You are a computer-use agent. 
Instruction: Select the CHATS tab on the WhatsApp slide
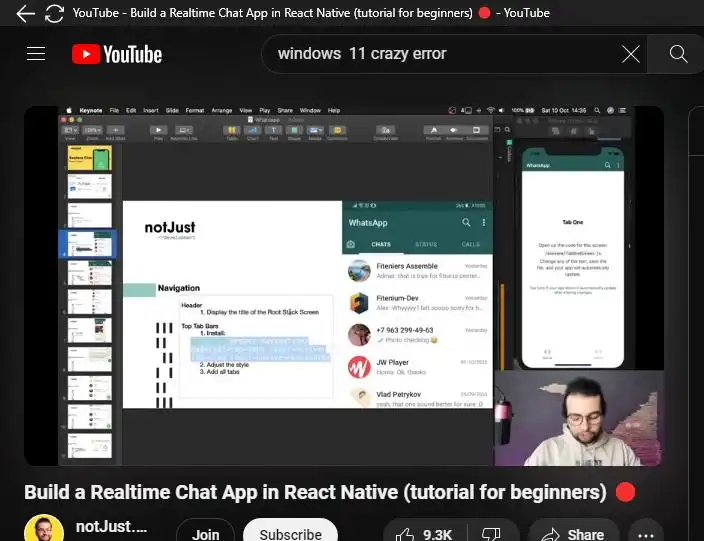[381, 244]
